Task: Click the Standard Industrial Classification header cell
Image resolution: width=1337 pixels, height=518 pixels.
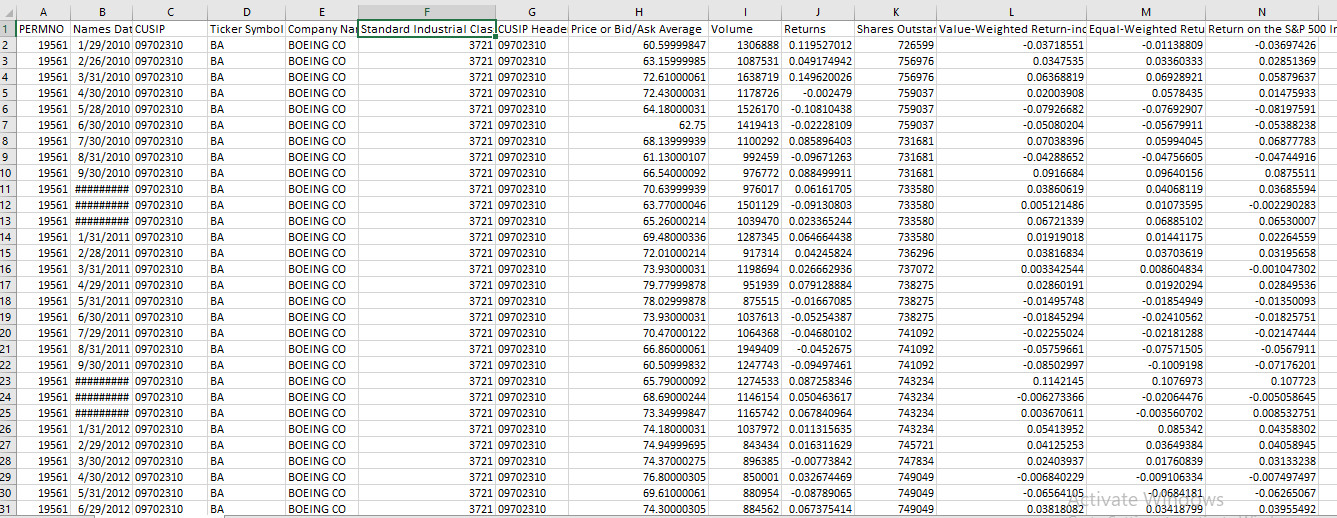Action: click(427, 29)
